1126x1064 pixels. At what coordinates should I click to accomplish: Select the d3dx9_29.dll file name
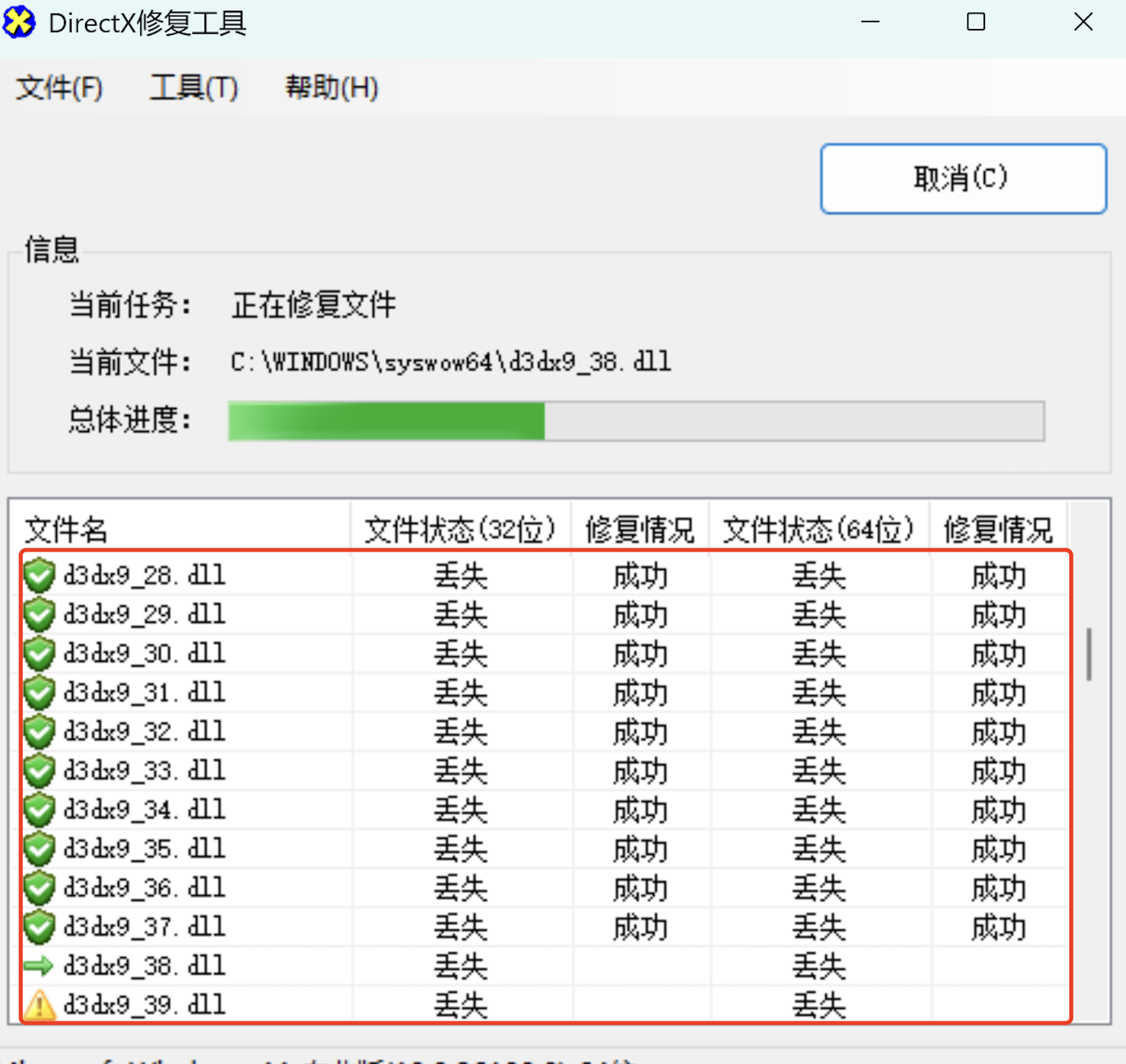coord(144,615)
